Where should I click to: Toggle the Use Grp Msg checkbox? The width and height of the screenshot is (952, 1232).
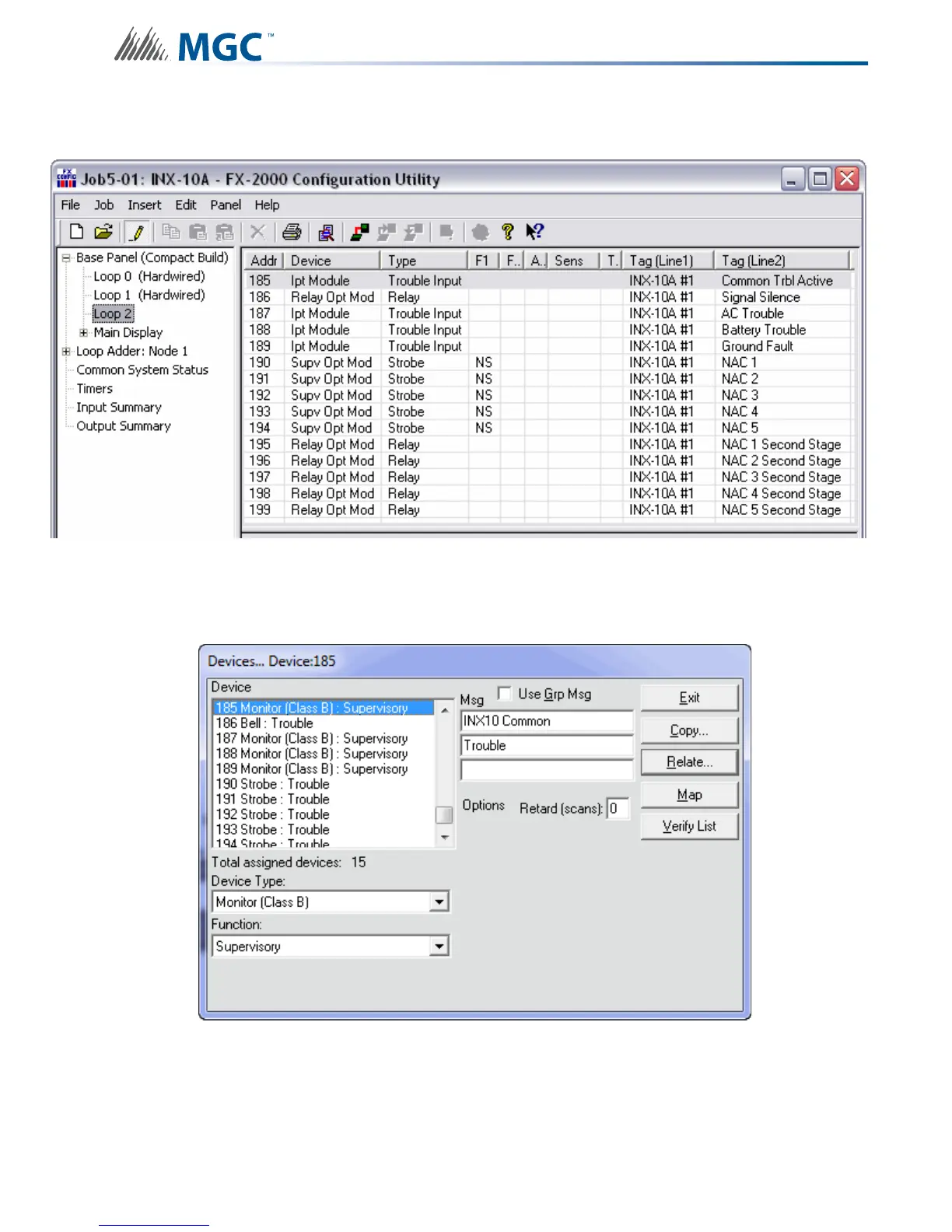point(505,693)
